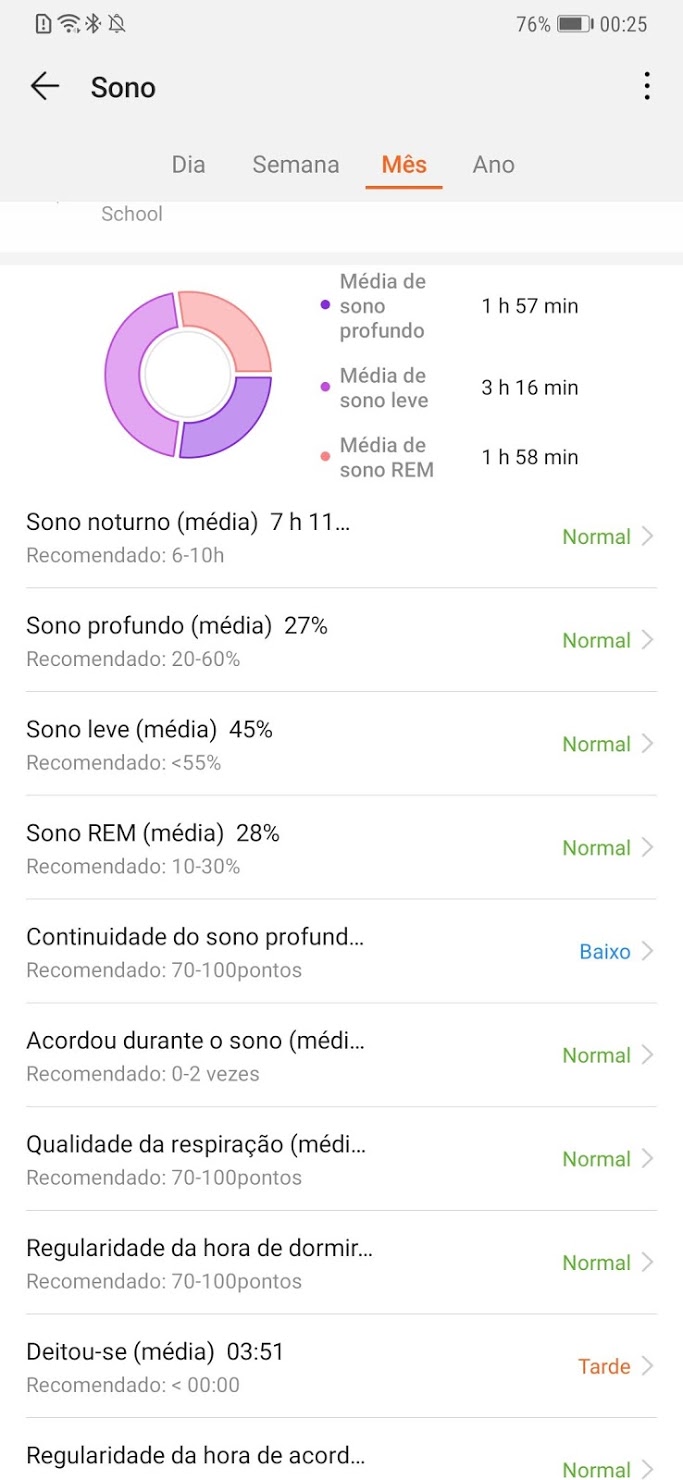This screenshot has width=683, height=1480.
Task: Tap the Baixo status for deep sleep continuity
Action: (x=605, y=952)
